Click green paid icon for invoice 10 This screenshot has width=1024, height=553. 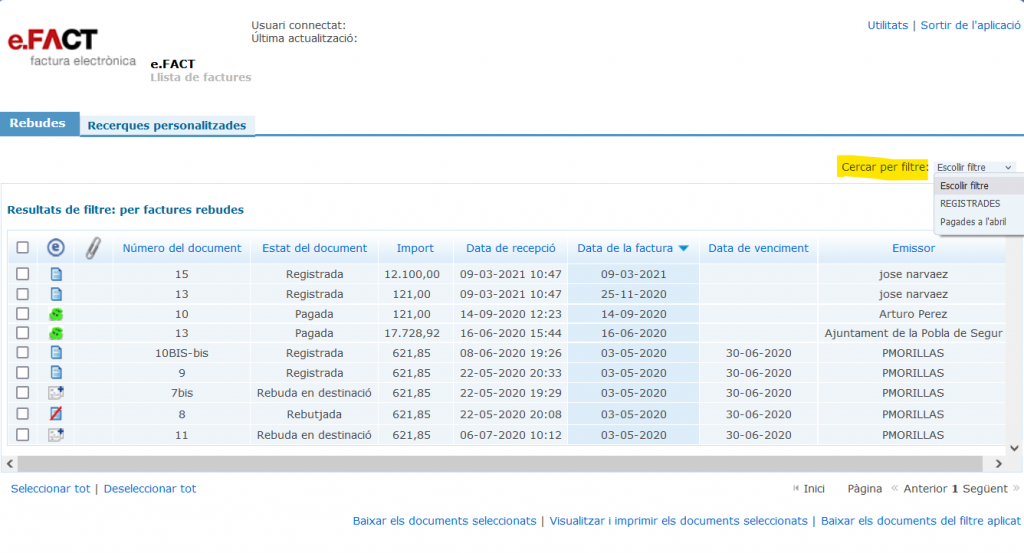click(56, 314)
